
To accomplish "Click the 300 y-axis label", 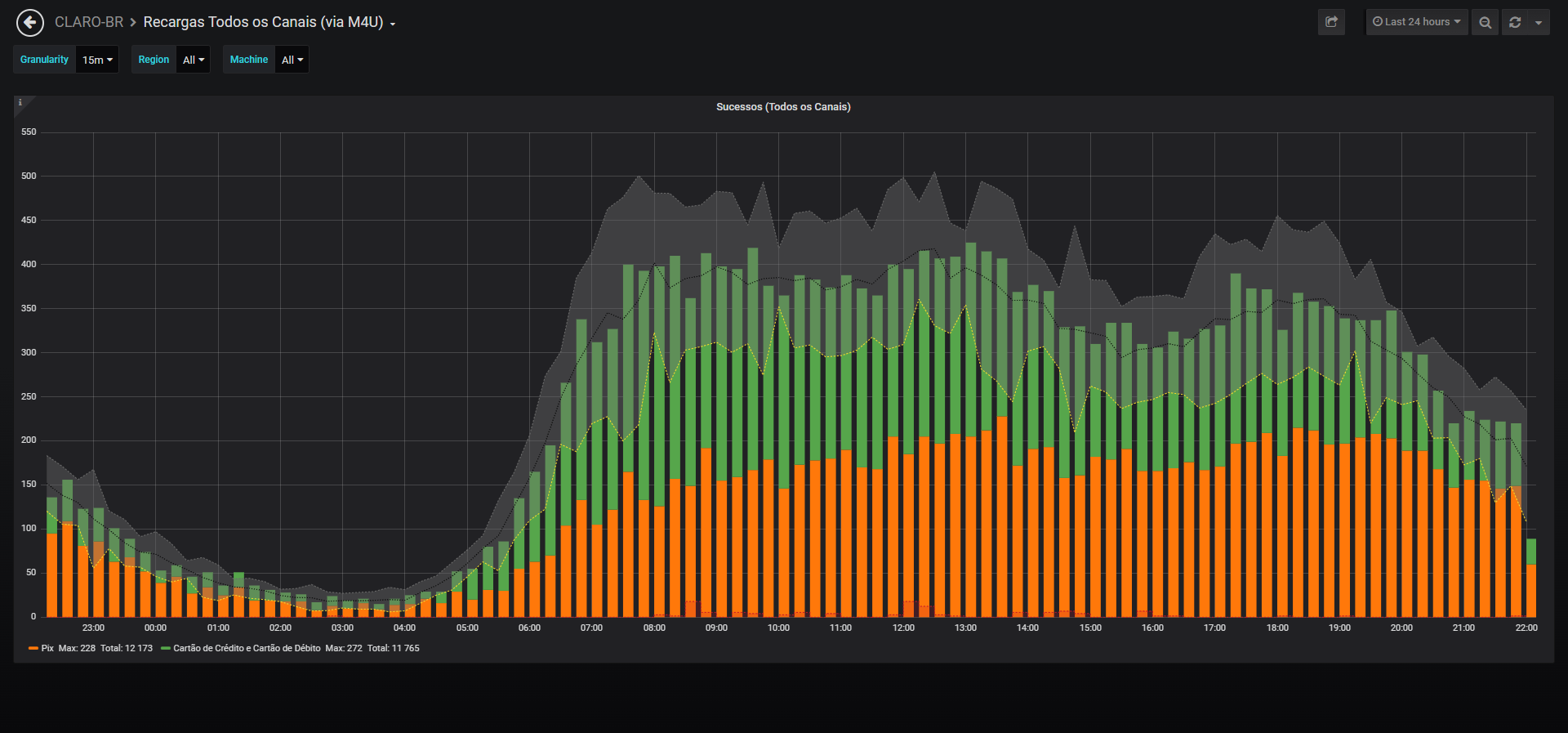I will click(x=29, y=352).
